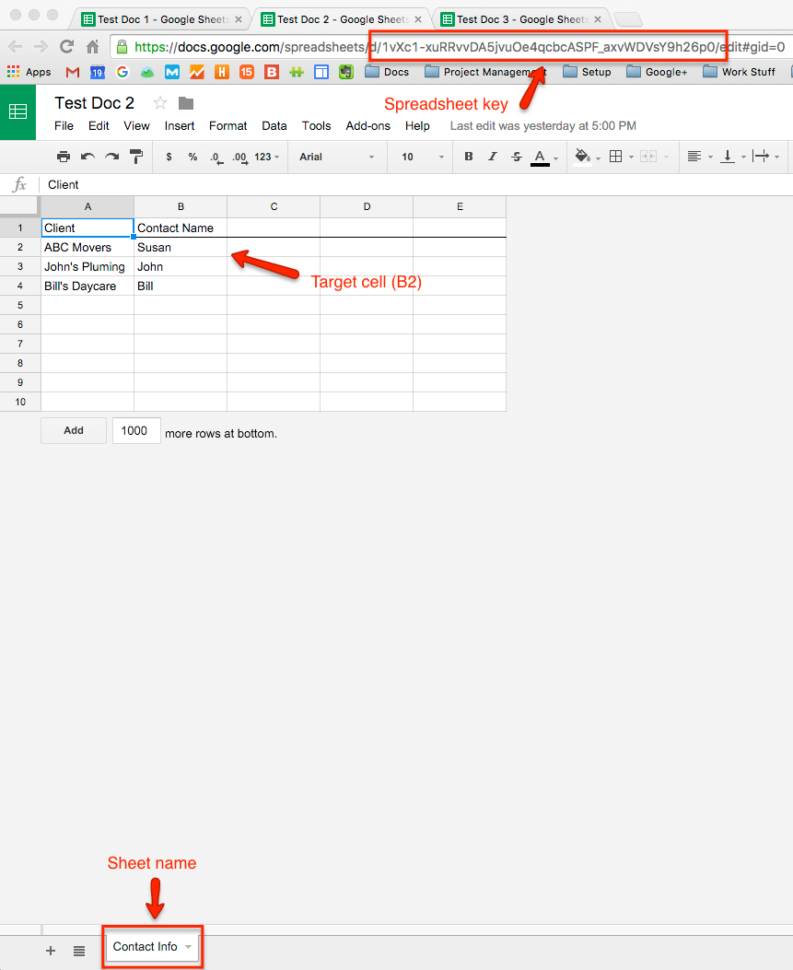The image size is (793, 970).
Task: Select the Paint format tool
Action: point(136,157)
